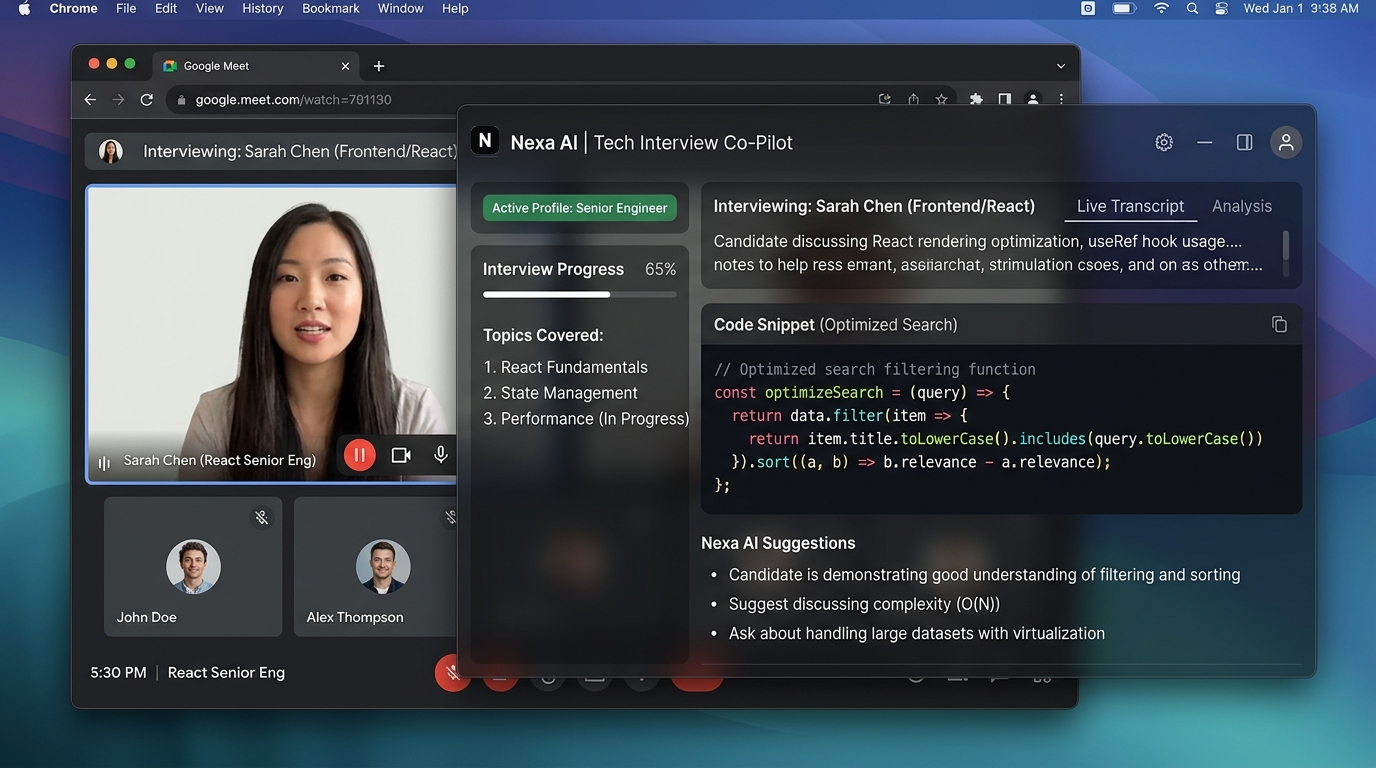Screen dimensions: 1376x768
Task: Switch to the Live Transcript tab
Action: click(x=1130, y=206)
